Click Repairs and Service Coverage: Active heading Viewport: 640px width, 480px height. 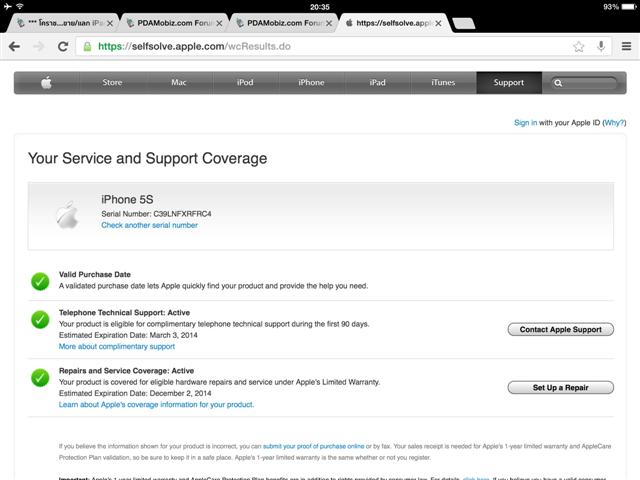(x=127, y=371)
